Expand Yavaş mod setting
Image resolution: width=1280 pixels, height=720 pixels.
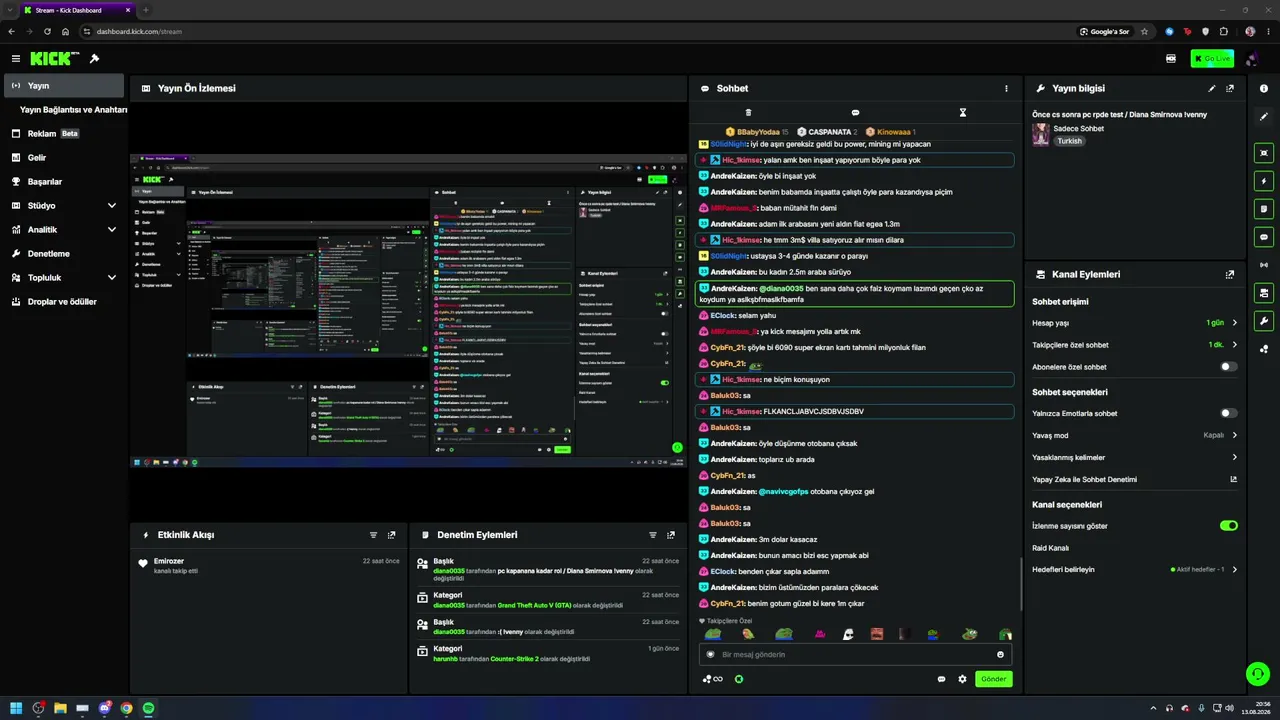1135,435
